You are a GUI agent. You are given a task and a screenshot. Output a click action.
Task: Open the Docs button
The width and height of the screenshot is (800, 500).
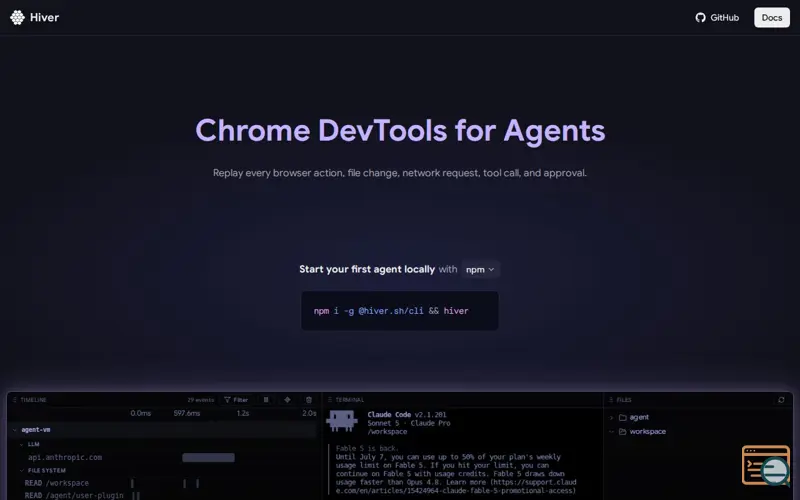pyautogui.click(x=771, y=17)
